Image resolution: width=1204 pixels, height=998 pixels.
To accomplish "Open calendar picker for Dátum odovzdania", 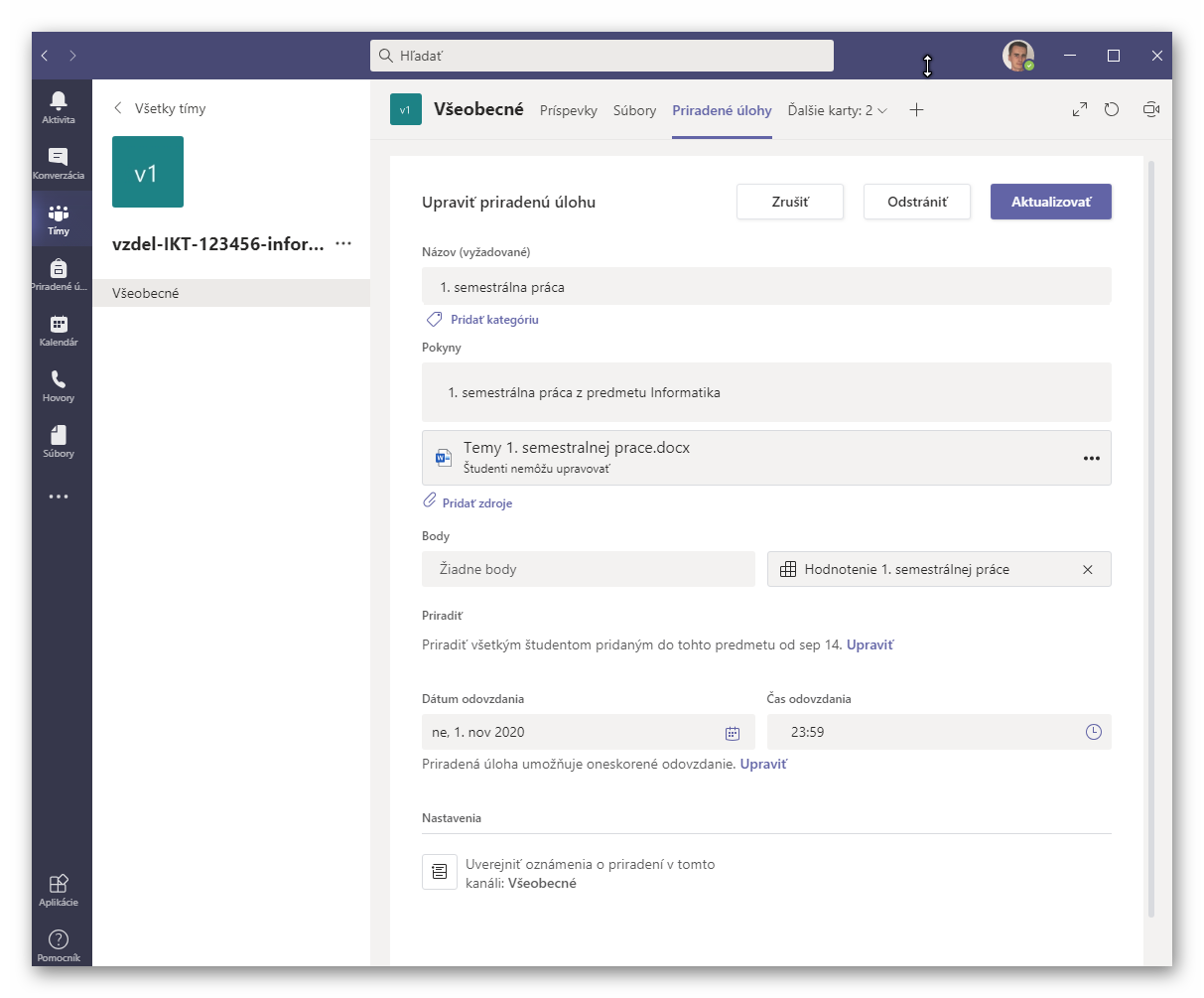I will tap(733, 733).
